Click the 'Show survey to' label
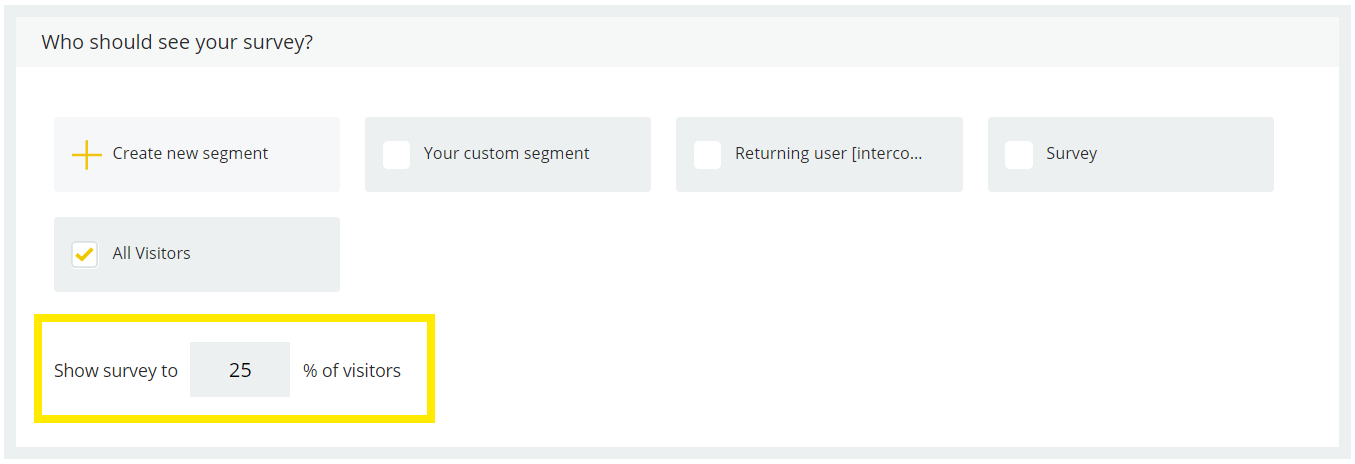 116,370
